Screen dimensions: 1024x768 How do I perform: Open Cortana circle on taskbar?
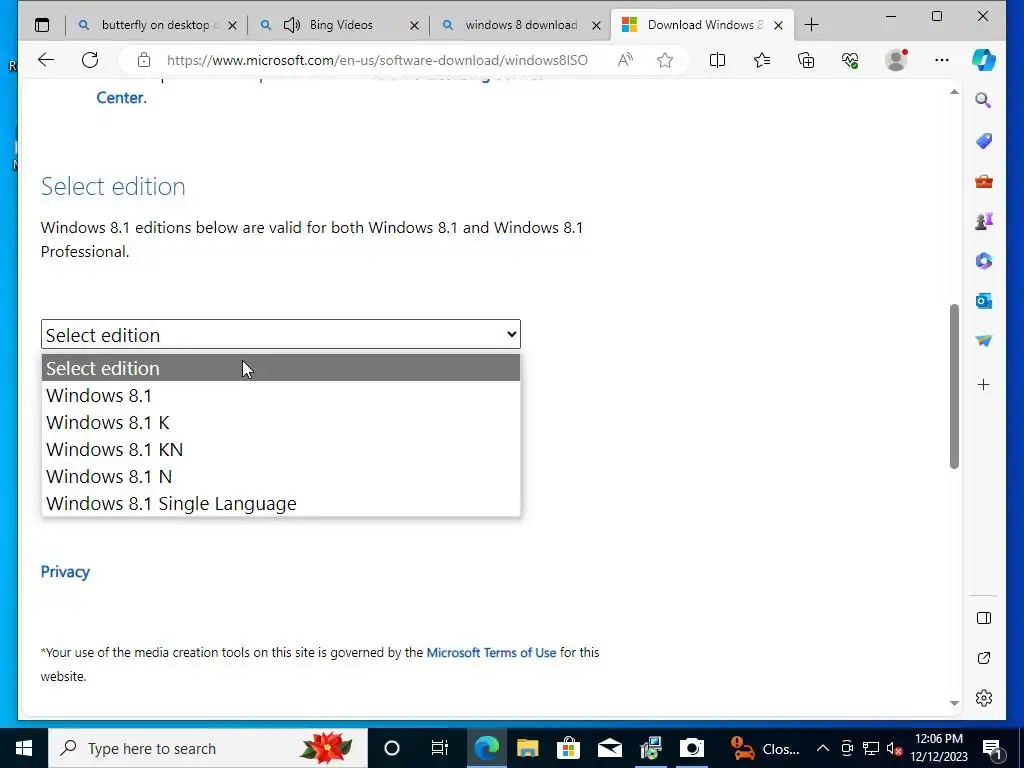(391, 748)
